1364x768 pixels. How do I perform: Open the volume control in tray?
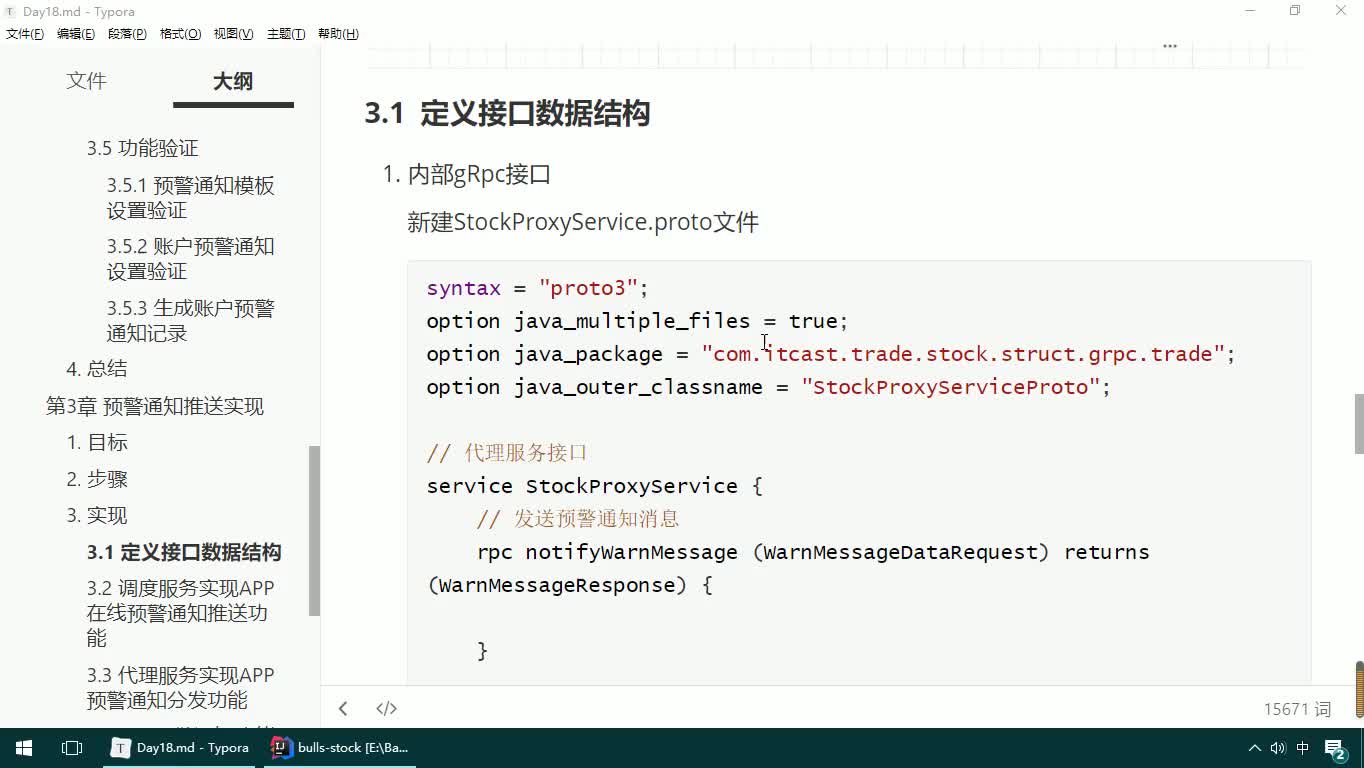coord(1277,748)
